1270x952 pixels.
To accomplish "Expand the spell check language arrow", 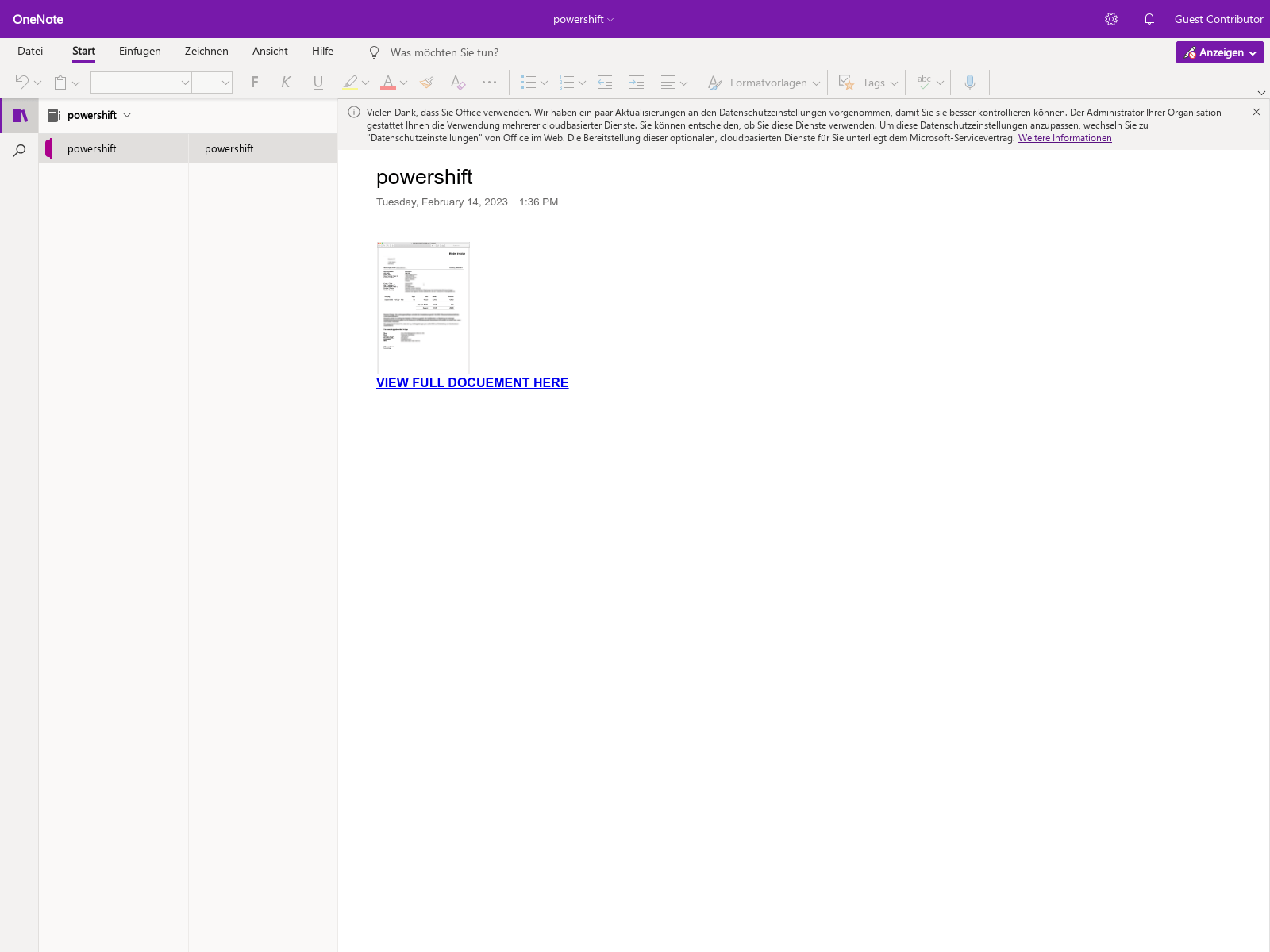I will (x=940, y=83).
